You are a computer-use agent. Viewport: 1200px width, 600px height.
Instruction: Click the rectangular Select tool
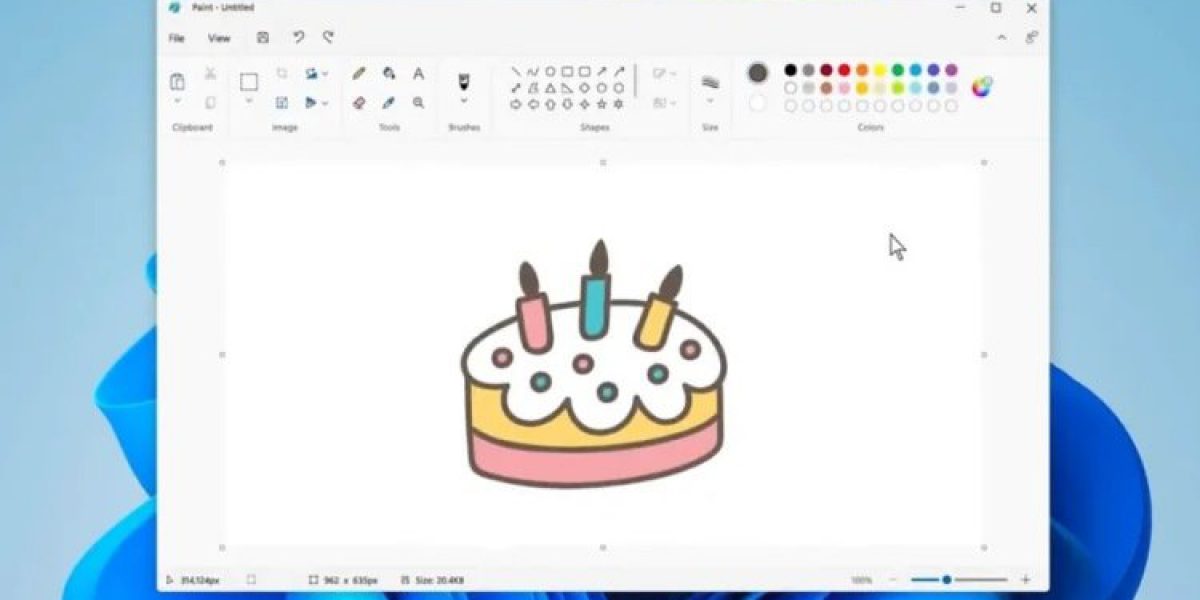pos(248,82)
